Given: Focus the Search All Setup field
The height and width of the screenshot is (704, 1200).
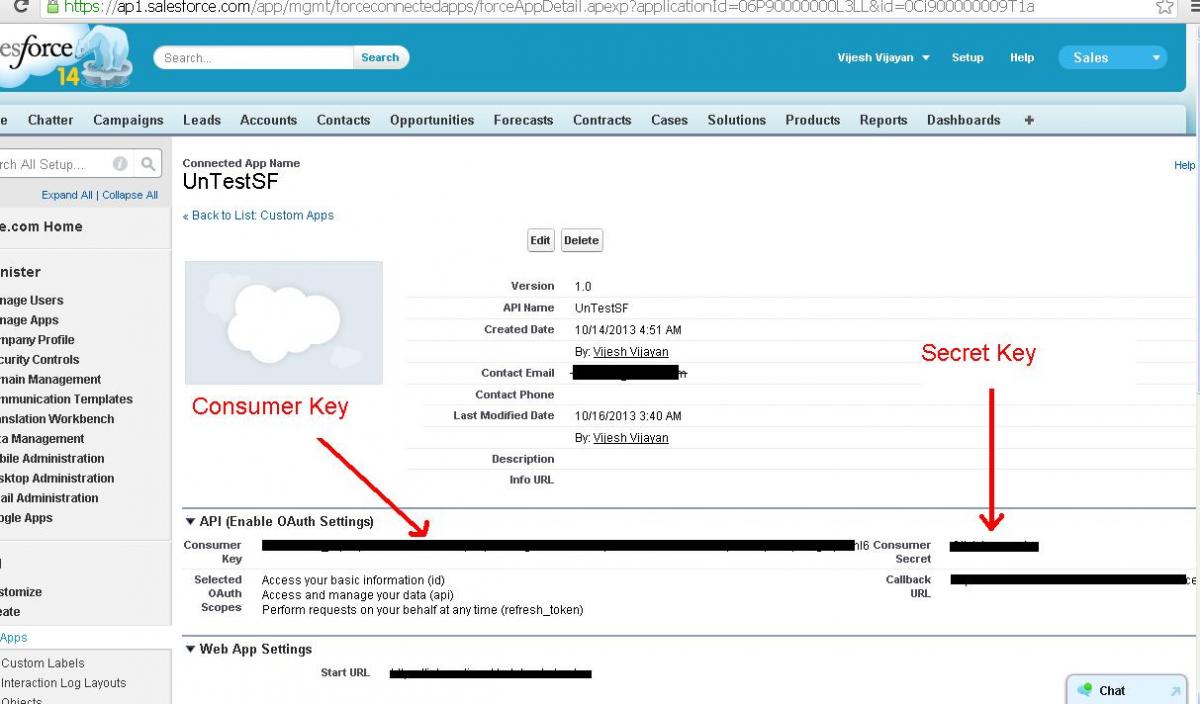Looking at the screenshot, I should 55,164.
